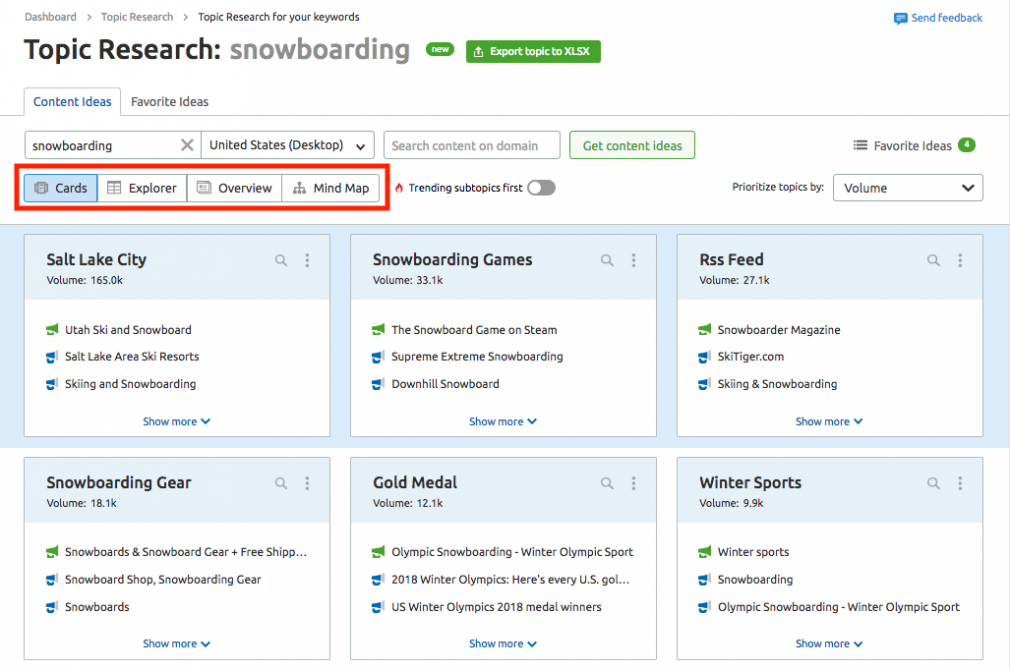Viewport: 1010px width, 669px height.
Task: Expand Show more on Snowboarding Gear card
Action: (x=176, y=644)
